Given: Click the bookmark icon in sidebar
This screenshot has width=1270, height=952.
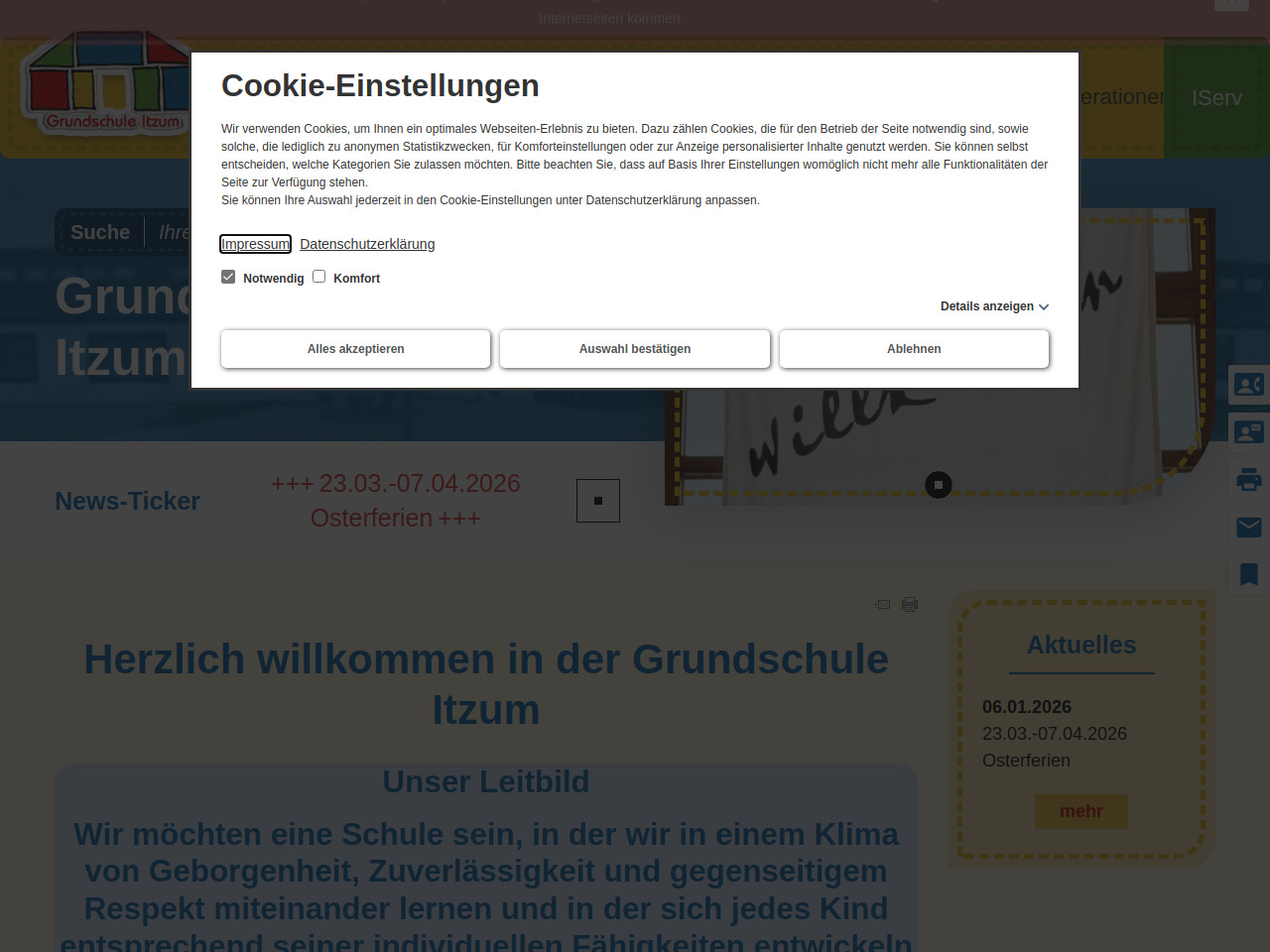Looking at the screenshot, I should point(1248,574).
